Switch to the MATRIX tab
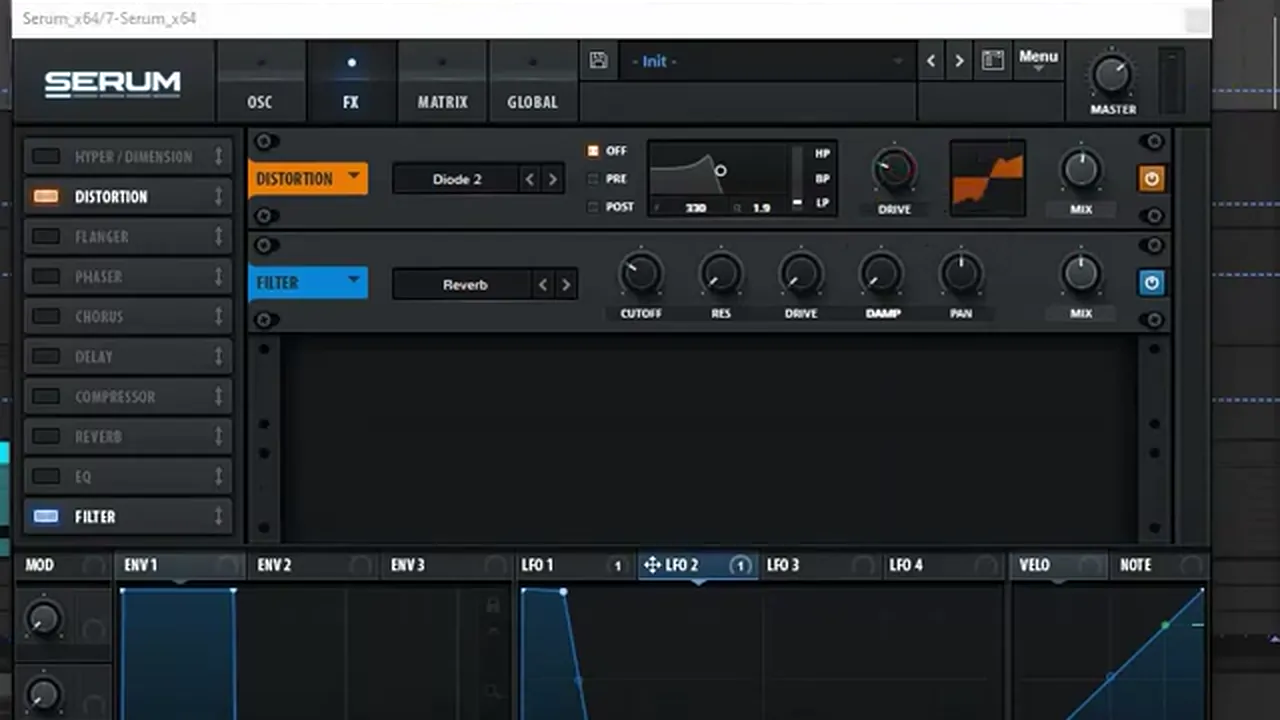The image size is (1280, 720). tap(442, 82)
